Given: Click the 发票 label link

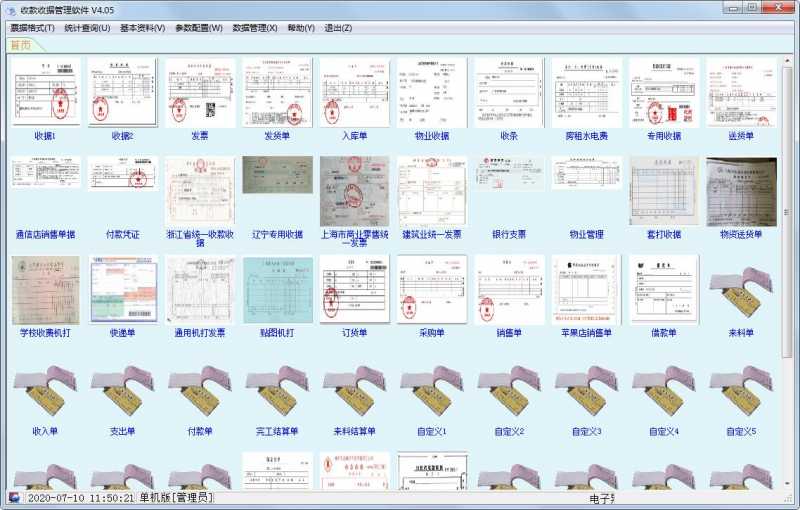Looking at the screenshot, I should (x=200, y=136).
